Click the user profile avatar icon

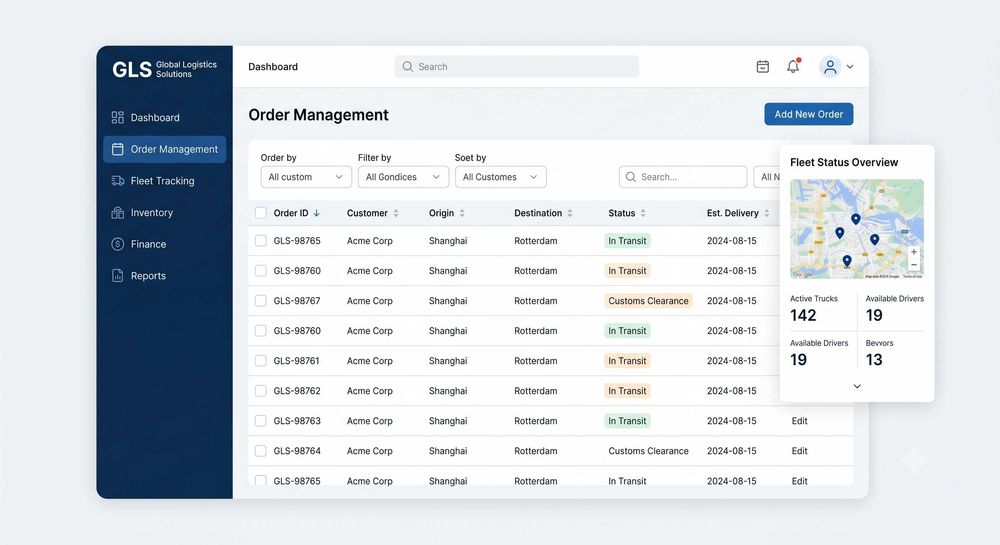pyautogui.click(x=830, y=66)
